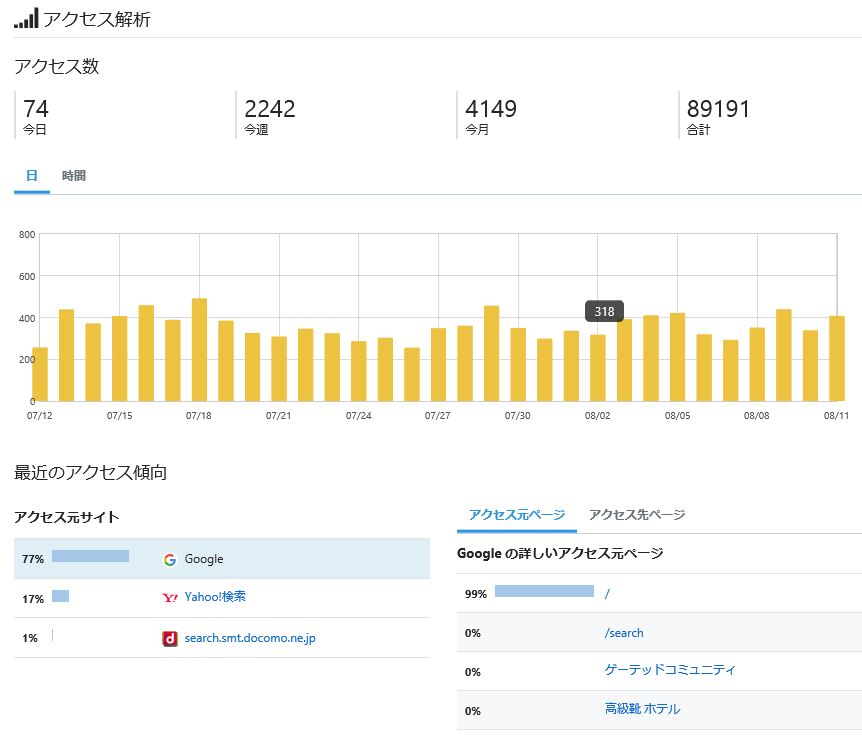Click the 77% value in Google row
This screenshot has height=747, width=862.
[x=33, y=560]
